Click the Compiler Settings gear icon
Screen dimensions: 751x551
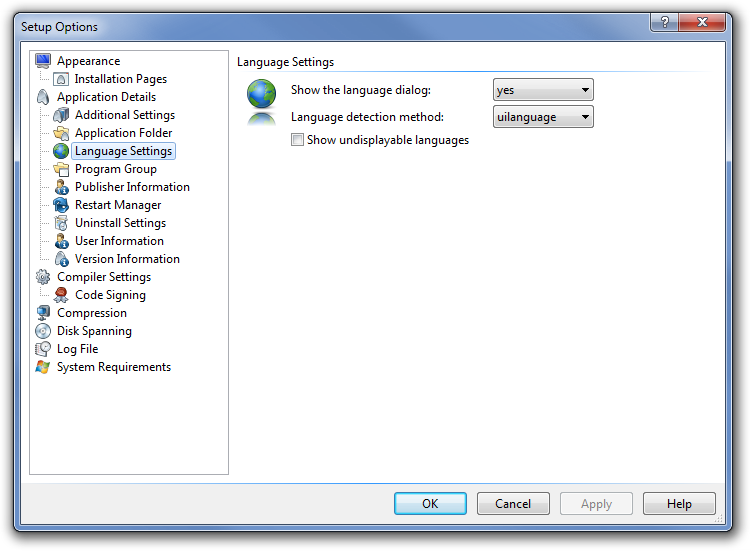(x=43, y=277)
